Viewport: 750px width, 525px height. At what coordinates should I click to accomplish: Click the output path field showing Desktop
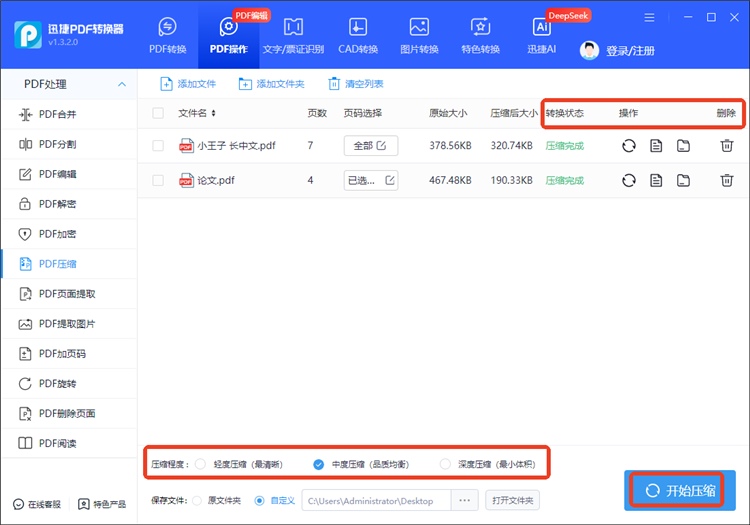376,499
